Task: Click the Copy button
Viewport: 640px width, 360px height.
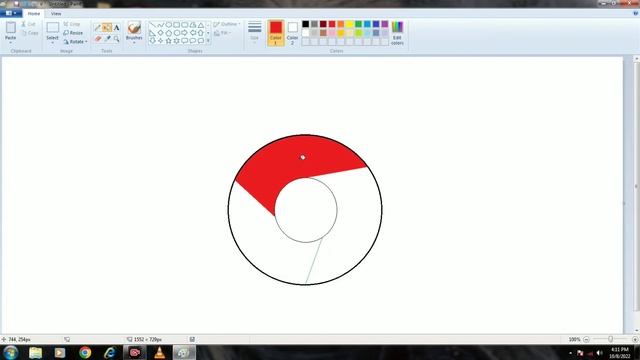Action: point(30,33)
